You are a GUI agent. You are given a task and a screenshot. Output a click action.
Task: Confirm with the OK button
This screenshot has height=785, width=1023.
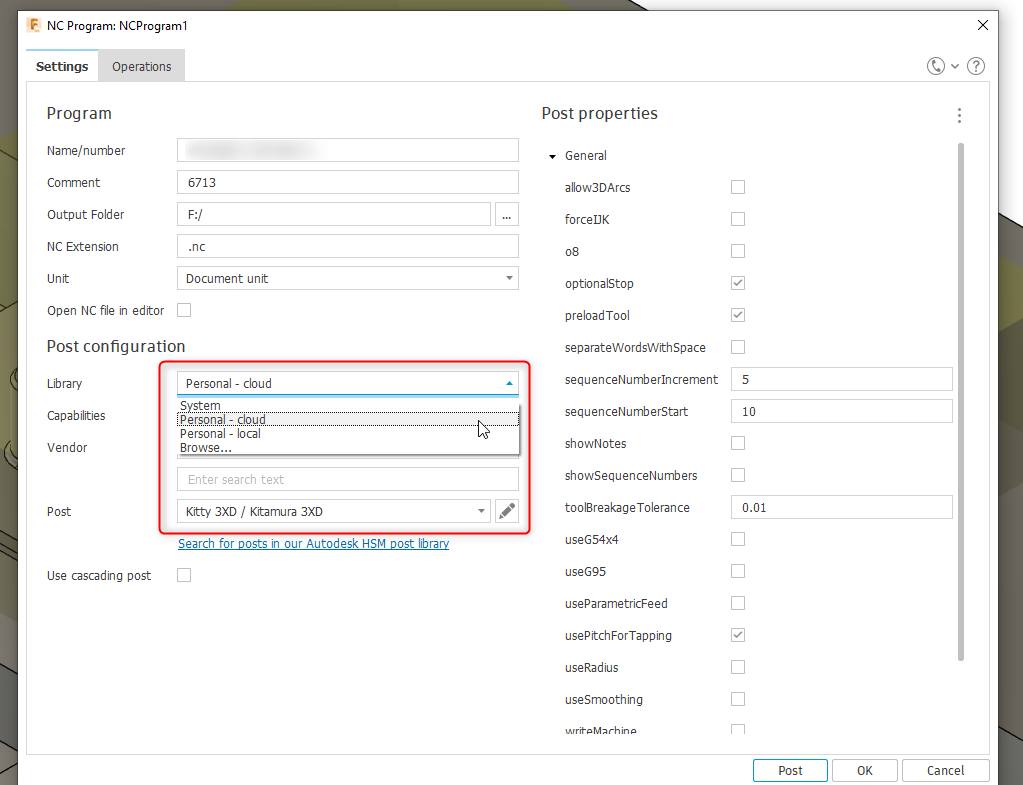point(864,770)
